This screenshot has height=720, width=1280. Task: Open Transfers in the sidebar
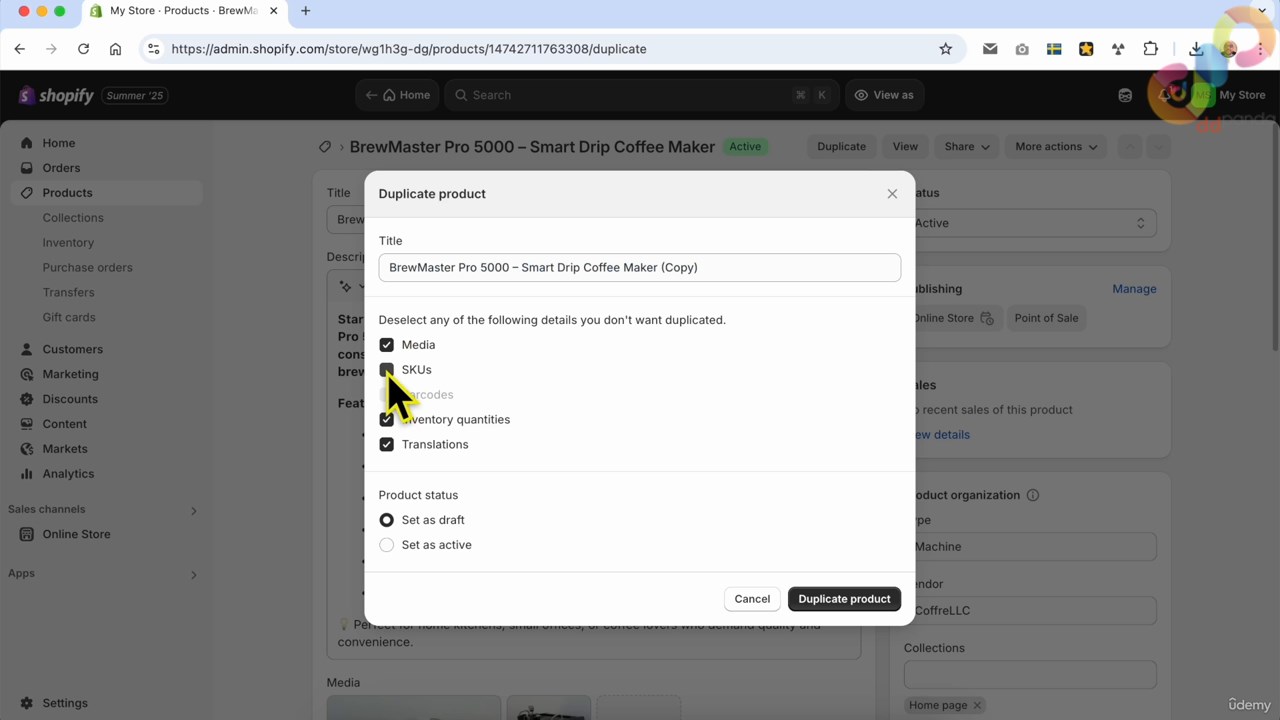pyautogui.click(x=68, y=293)
